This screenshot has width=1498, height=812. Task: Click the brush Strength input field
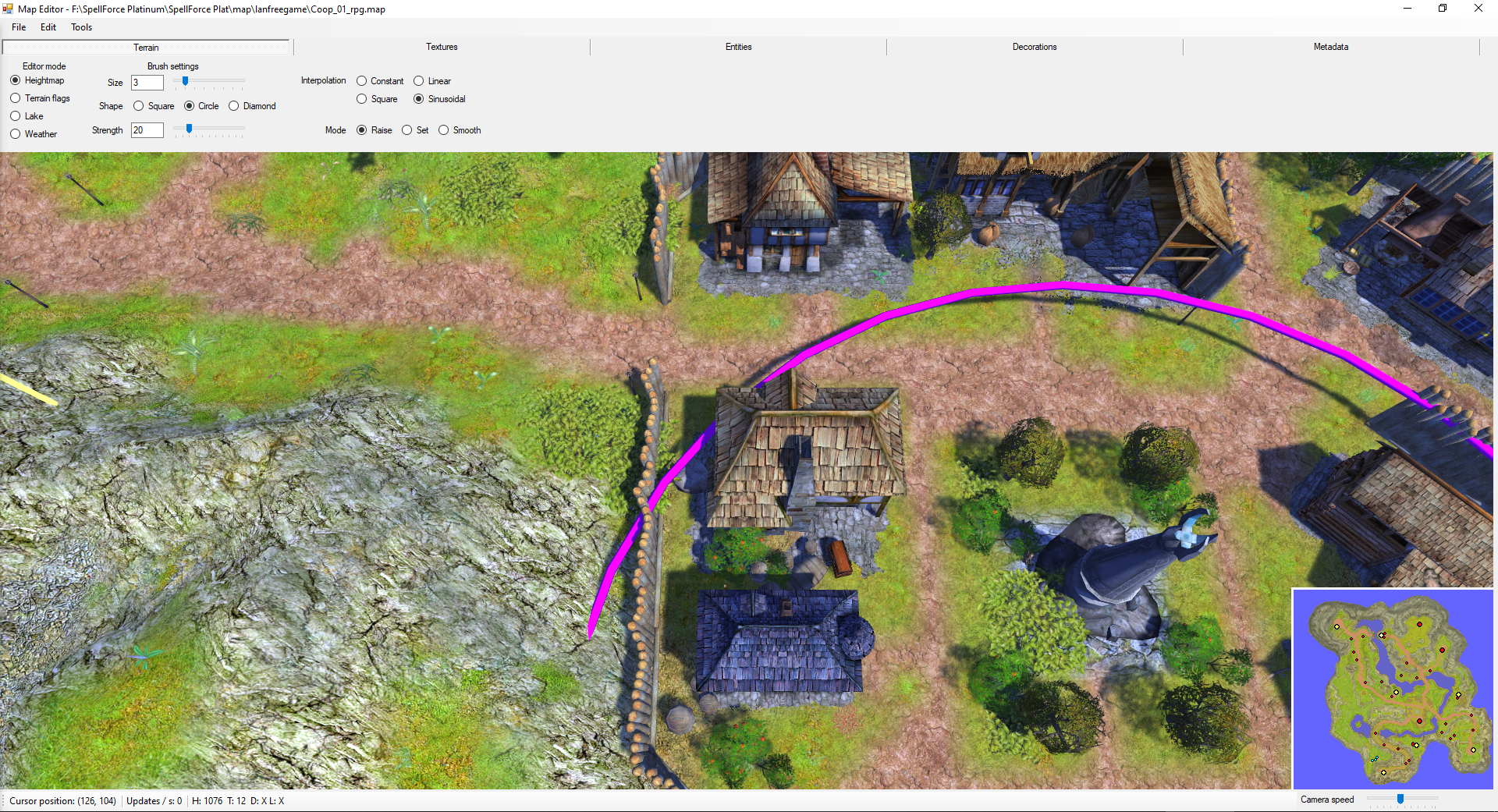click(x=147, y=130)
